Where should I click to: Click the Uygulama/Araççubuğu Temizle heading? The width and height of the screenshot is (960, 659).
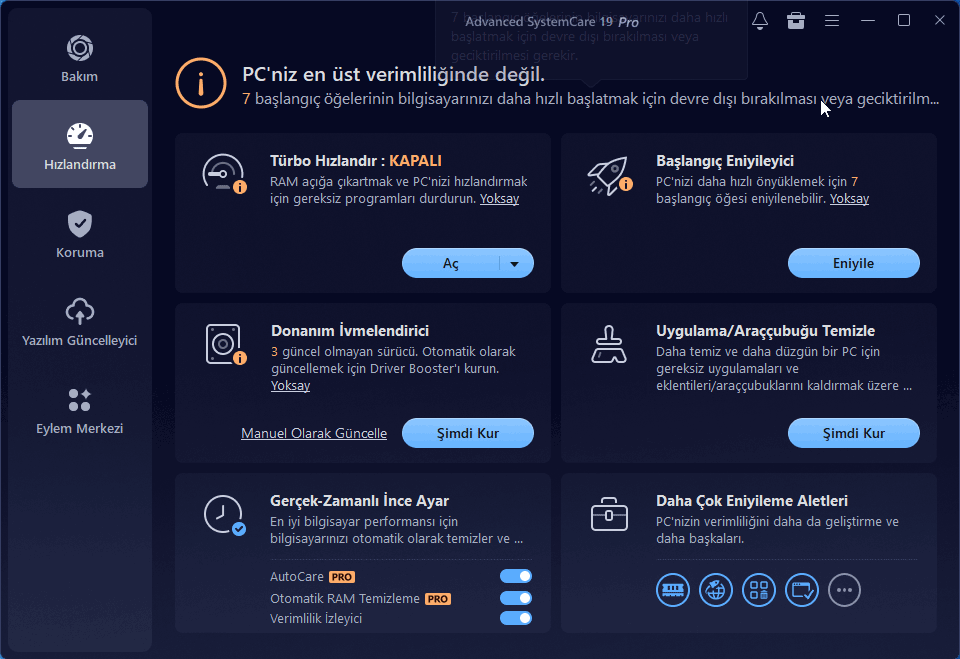pos(765,331)
